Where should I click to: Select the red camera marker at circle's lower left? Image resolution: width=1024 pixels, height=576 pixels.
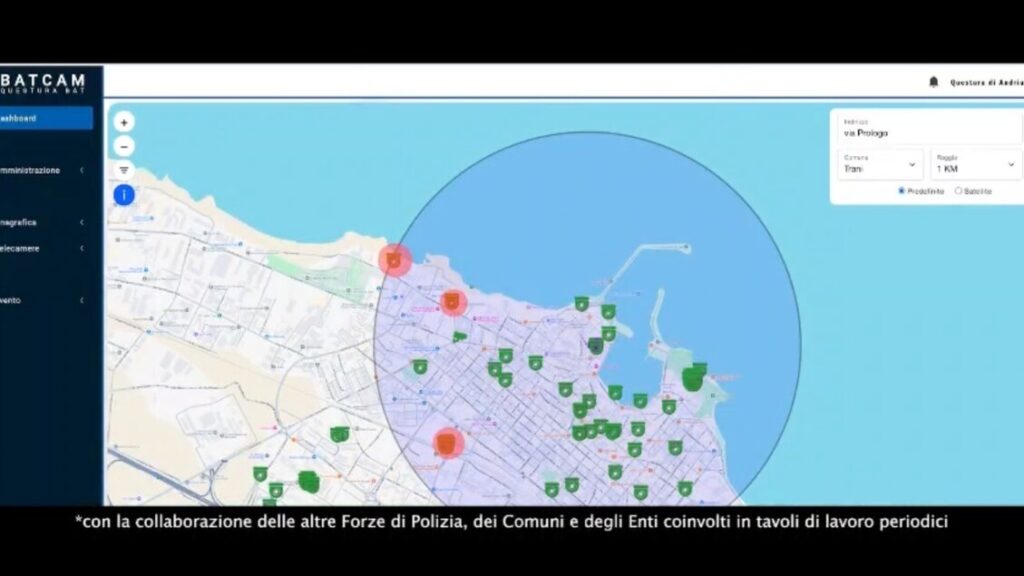click(448, 443)
